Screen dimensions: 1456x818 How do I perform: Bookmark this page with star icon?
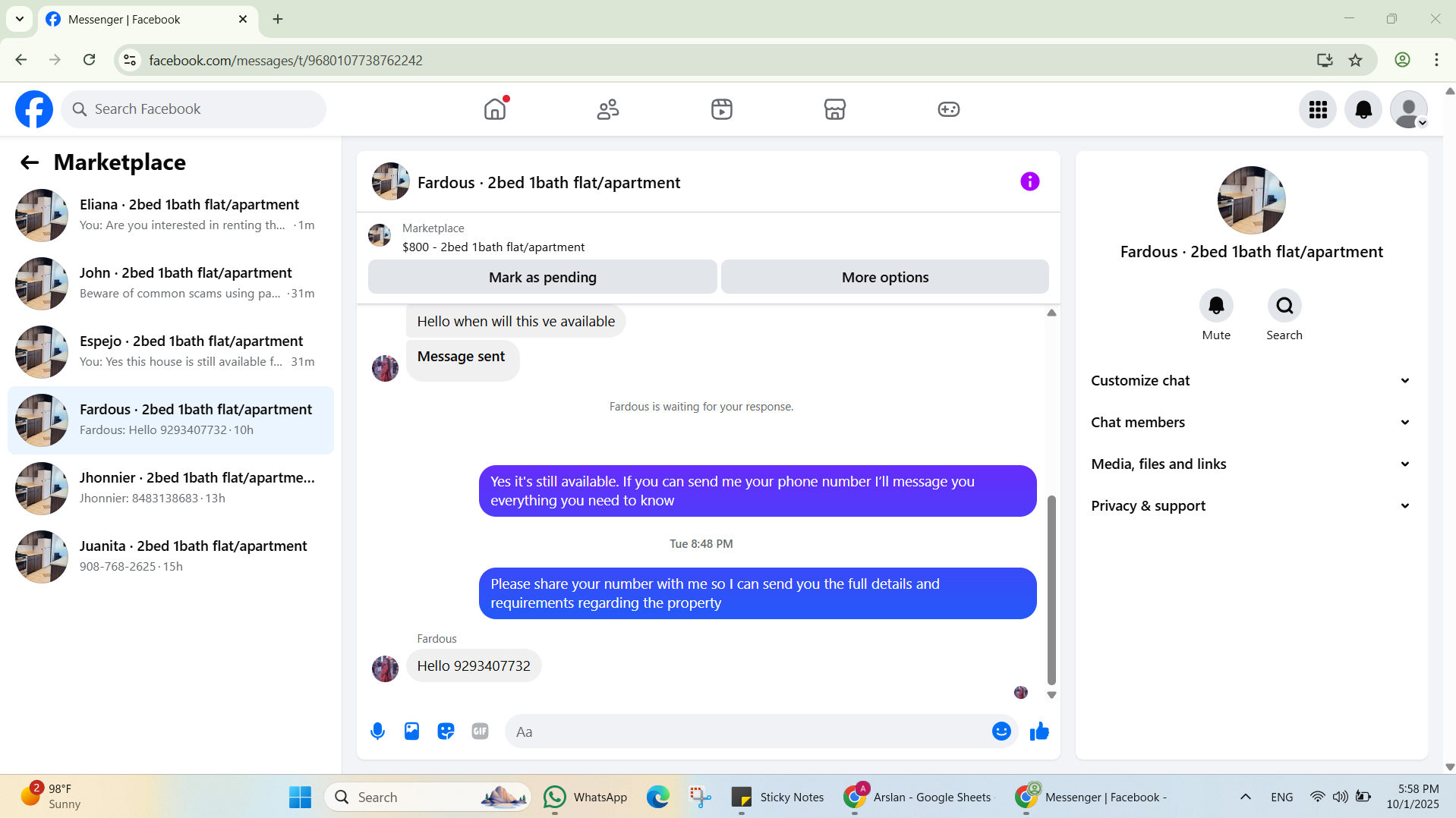click(1356, 60)
